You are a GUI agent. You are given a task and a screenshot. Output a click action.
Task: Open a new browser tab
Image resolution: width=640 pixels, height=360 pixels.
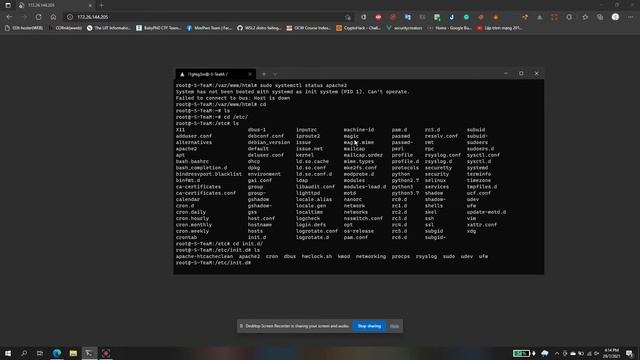(102, 5)
